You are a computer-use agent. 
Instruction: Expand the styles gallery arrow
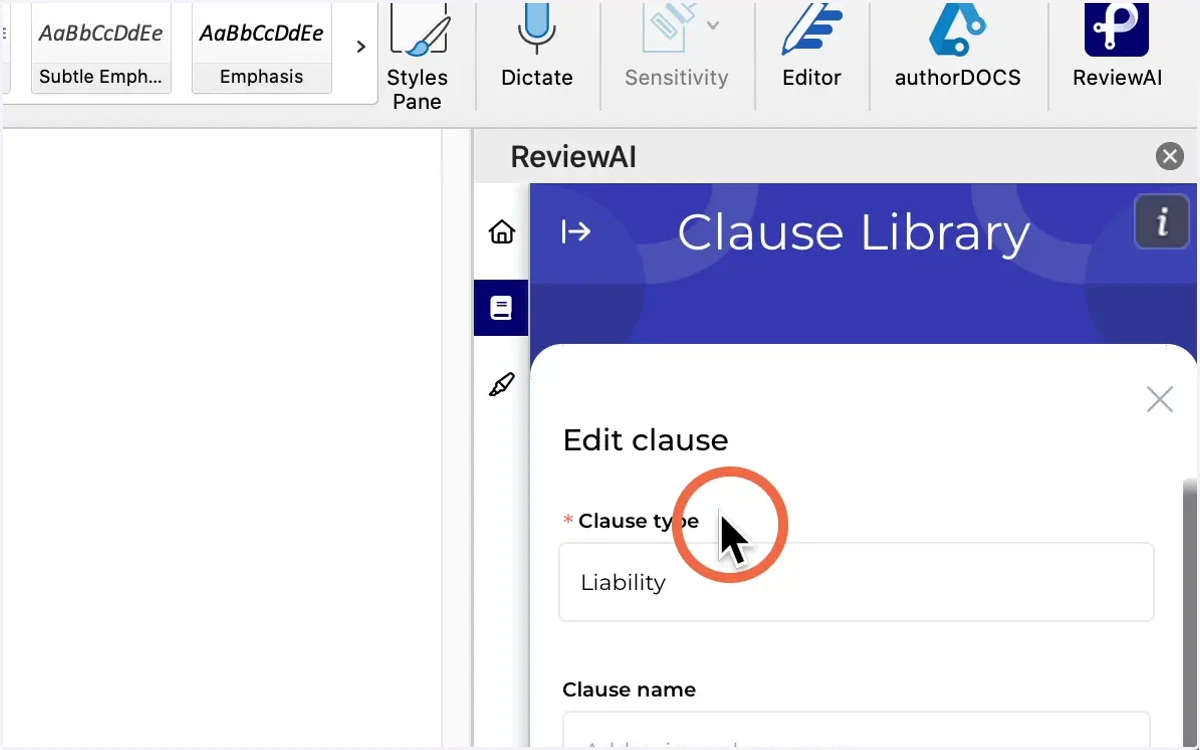pyautogui.click(x=361, y=47)
